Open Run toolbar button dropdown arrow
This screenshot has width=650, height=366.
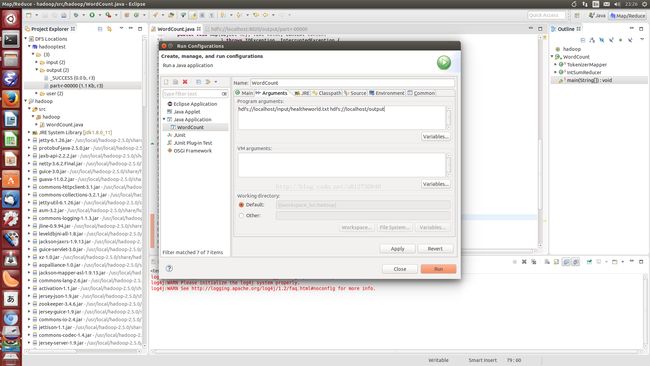coord(99,15)
